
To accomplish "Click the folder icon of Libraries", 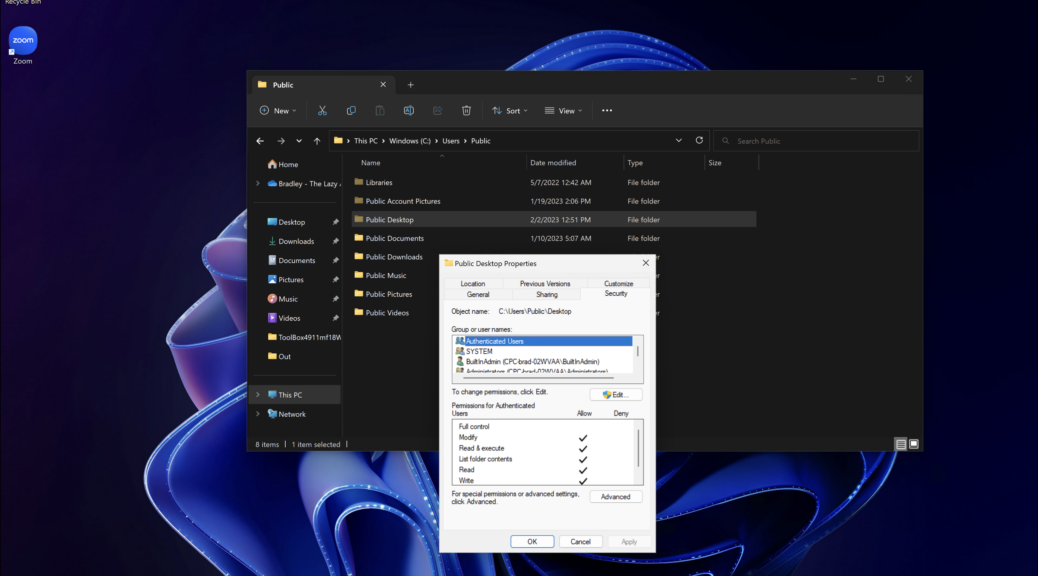I will tap(359, 182).
